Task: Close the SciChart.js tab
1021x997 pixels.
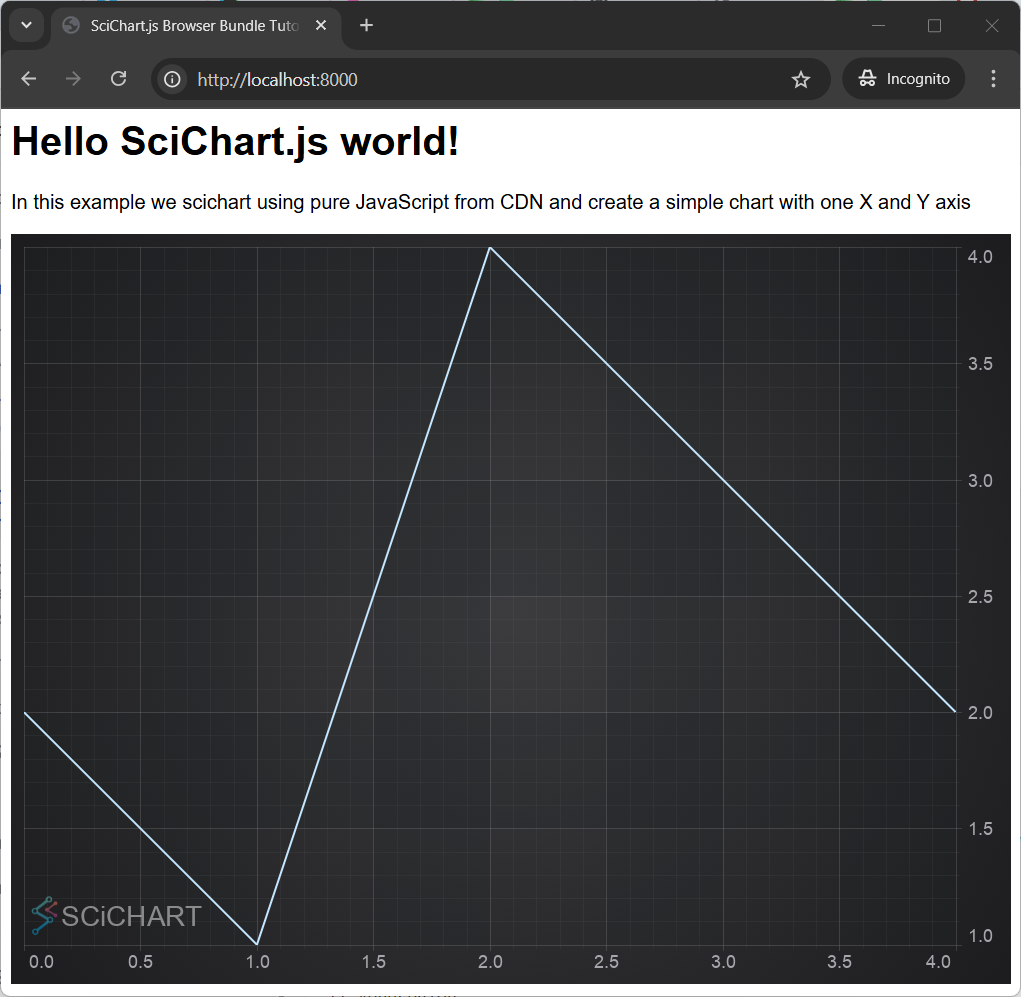Action: point(322,26)
